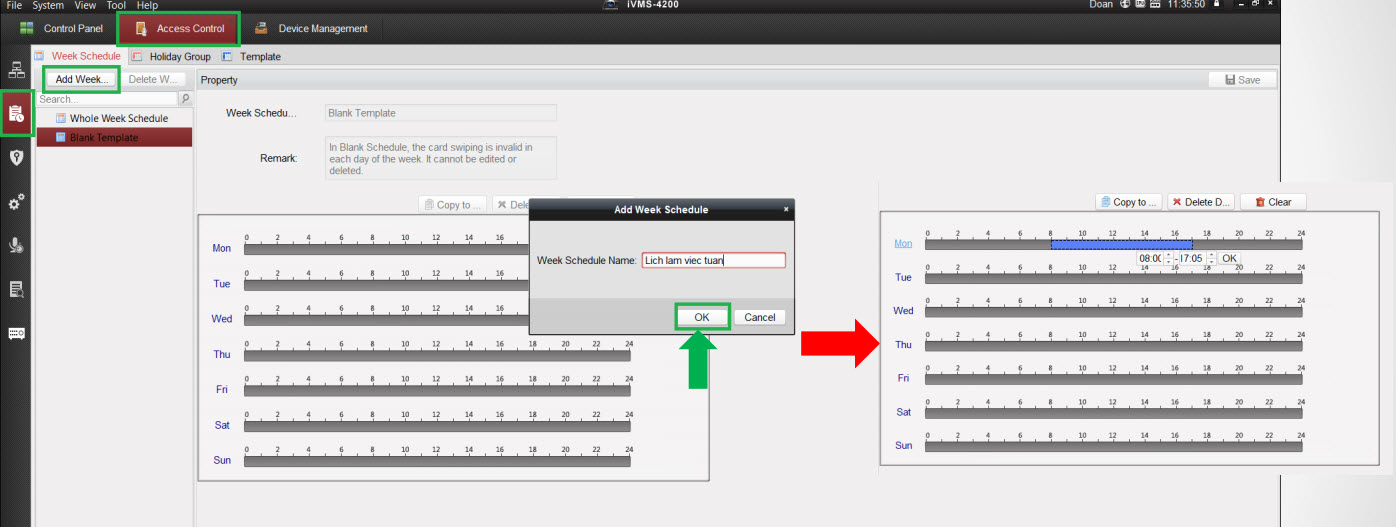Click the lock icon in title bar

1216,5
